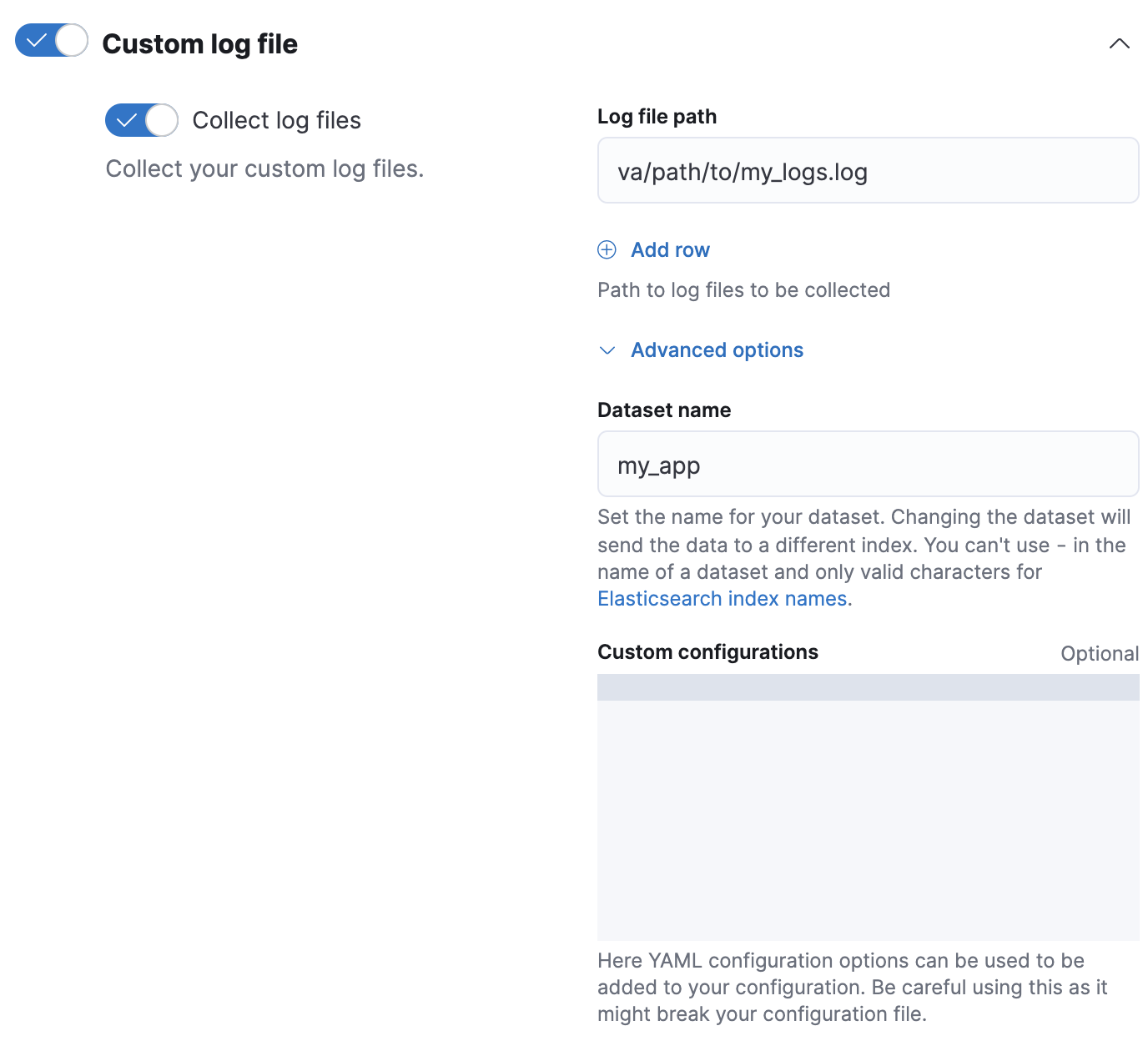
Task: Click the collapse chevron at top right
Action: point(1119,43)
